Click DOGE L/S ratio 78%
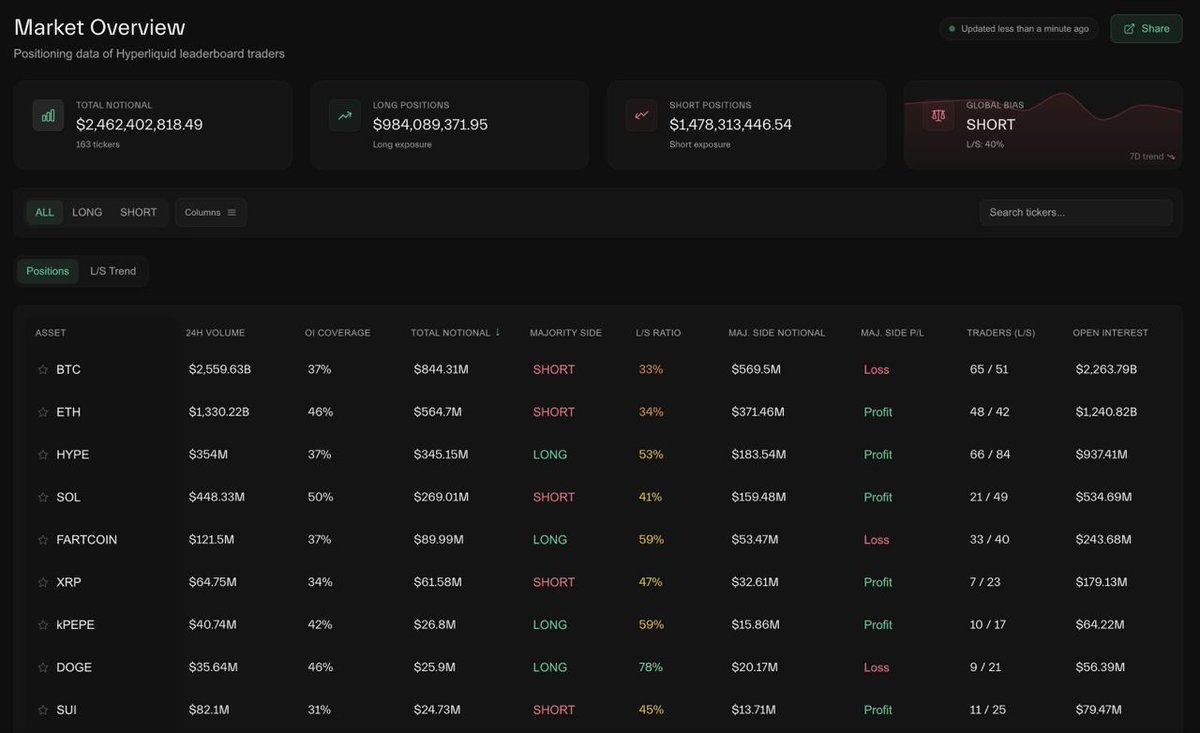Screen dimensions: 1200x733 651,667
